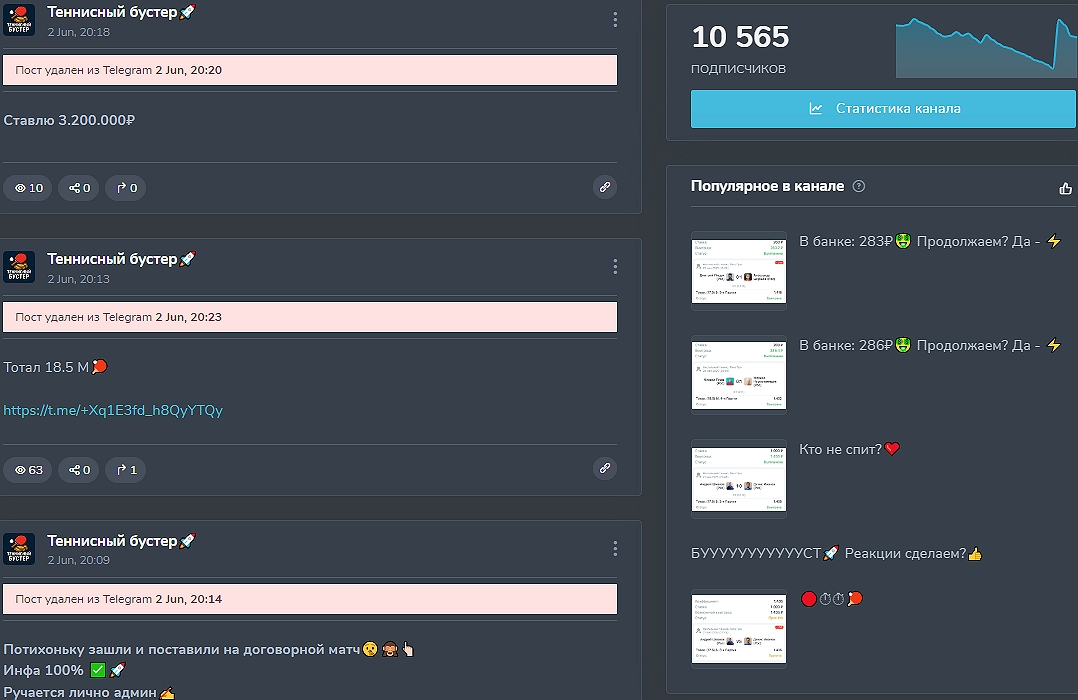Screen dimensions: 1078x700
Task: Copy link icon on 'Тотал 18.5 М' post
Action: coord(604,468)
